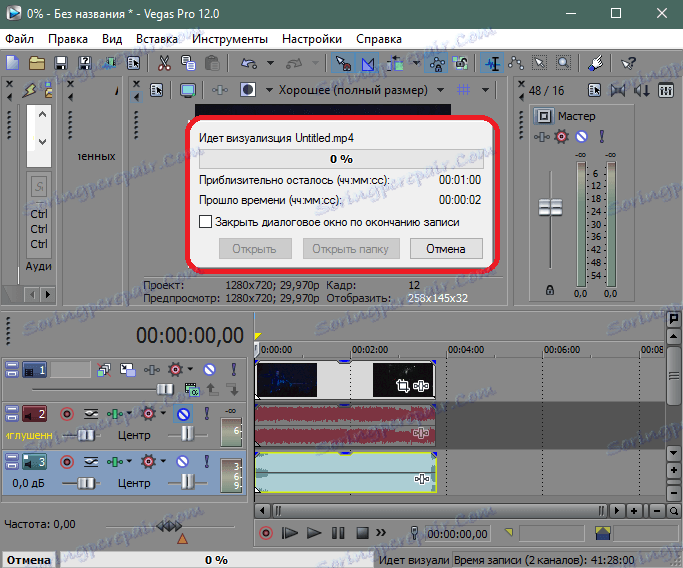Image resolution: width=683 pixels, height=568 pixels.
Task: Arm audio track 2 for record
Action: (67, 413)
